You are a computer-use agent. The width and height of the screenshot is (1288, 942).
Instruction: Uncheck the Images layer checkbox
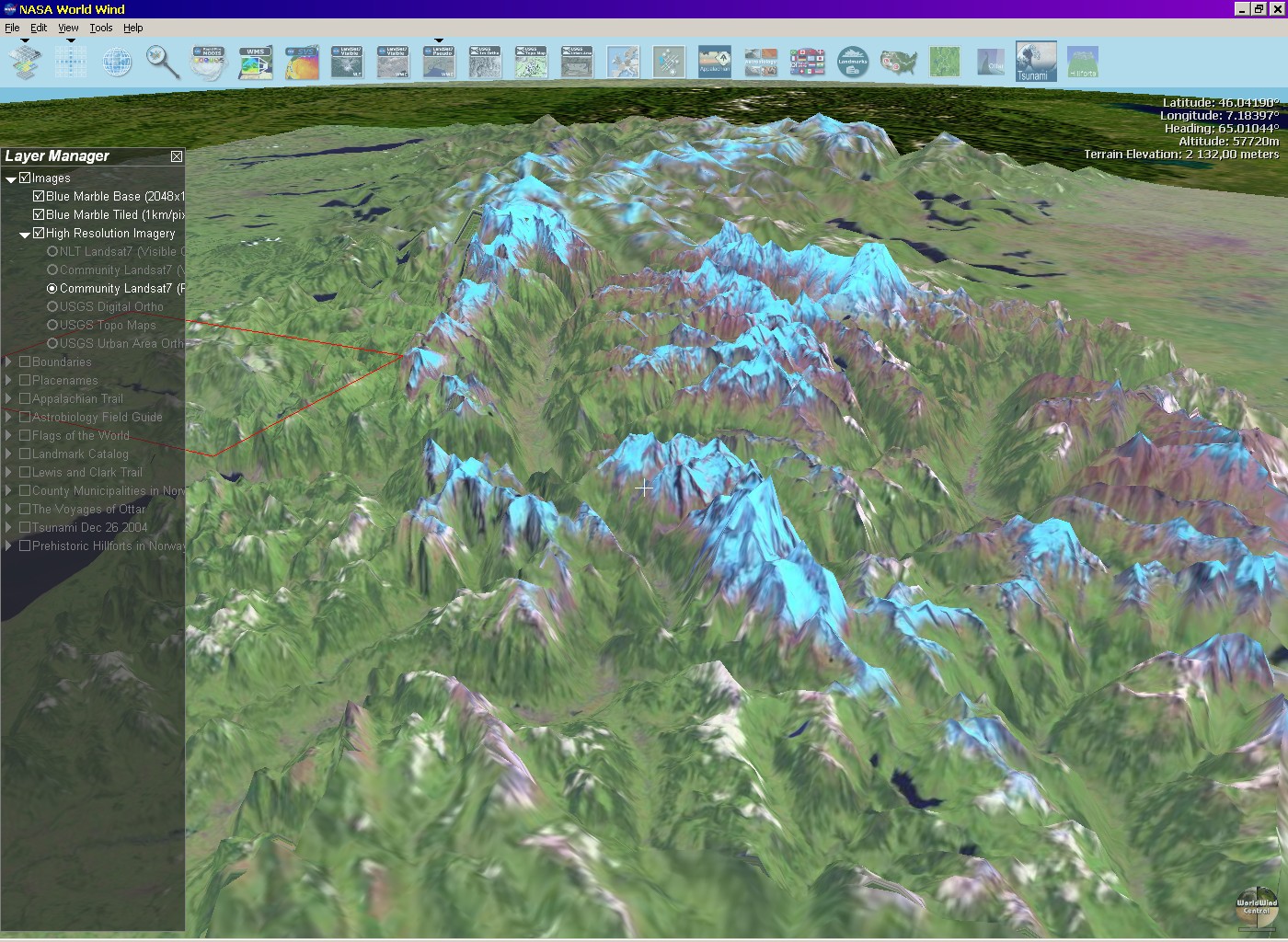click(x=25, y=178)
